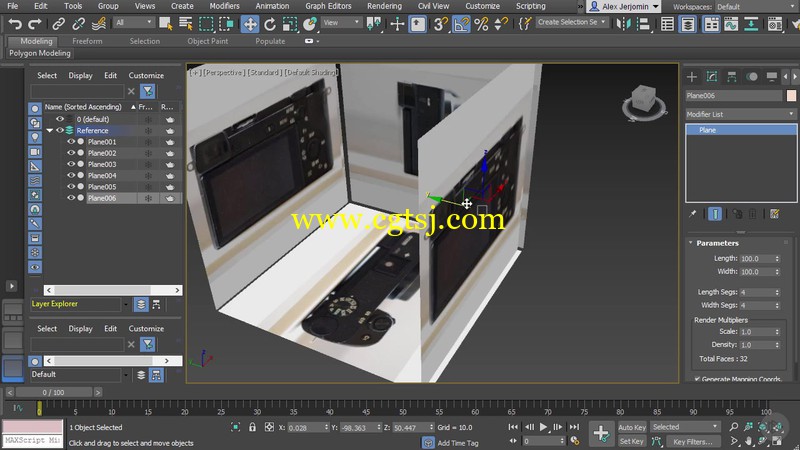Viewport: 800px width, 450px height.
Task: Toggle Percent Snap icon
Action: coord(481,23)
